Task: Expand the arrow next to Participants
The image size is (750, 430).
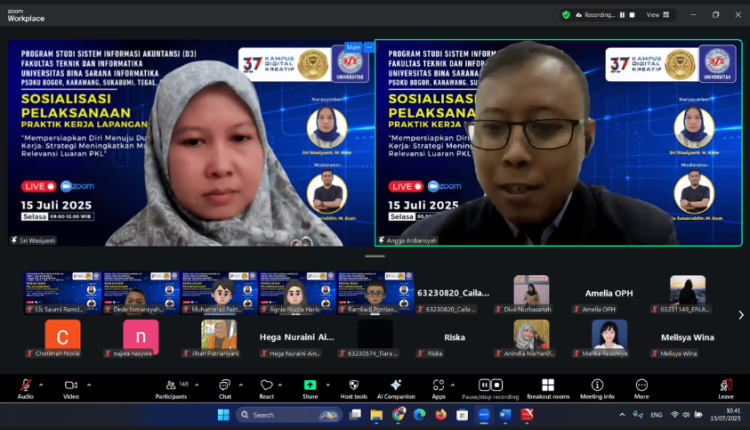Action: point(197,385)
